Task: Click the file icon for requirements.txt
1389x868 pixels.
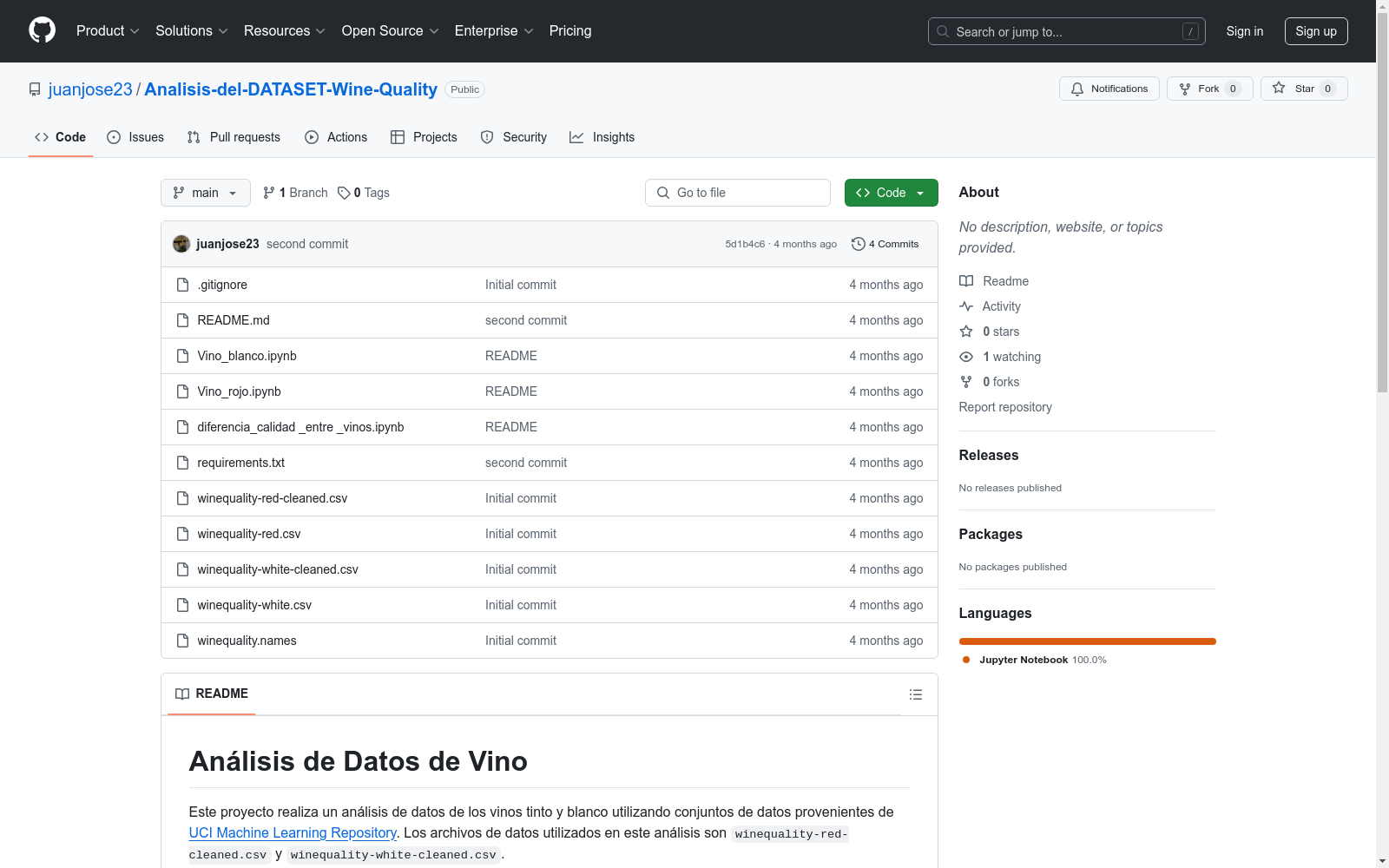Action: tap(182, 463)
